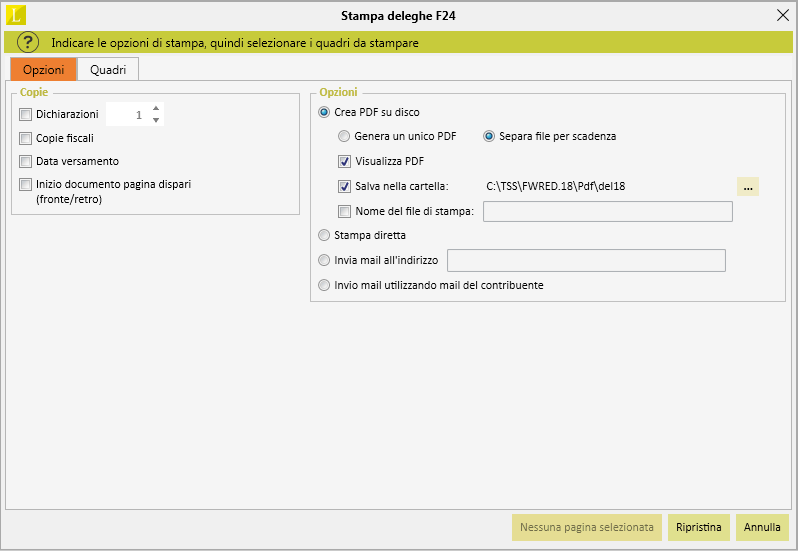Select Genera un unico PDF option
Image resolution: width=798 pixels, height=552 pixels.
coord(344,136)
